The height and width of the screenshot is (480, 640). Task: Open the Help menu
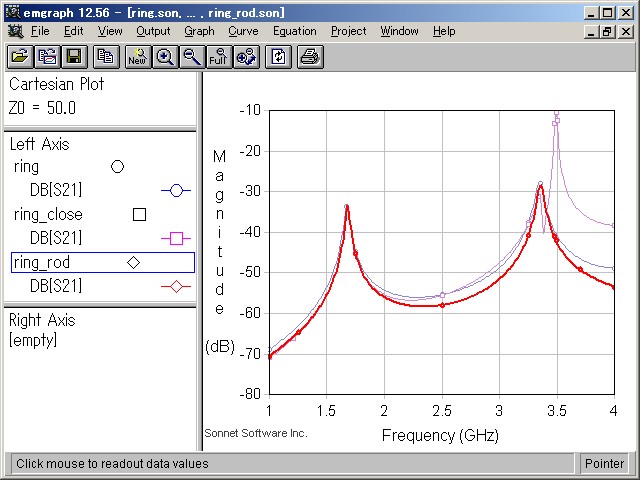444,31
